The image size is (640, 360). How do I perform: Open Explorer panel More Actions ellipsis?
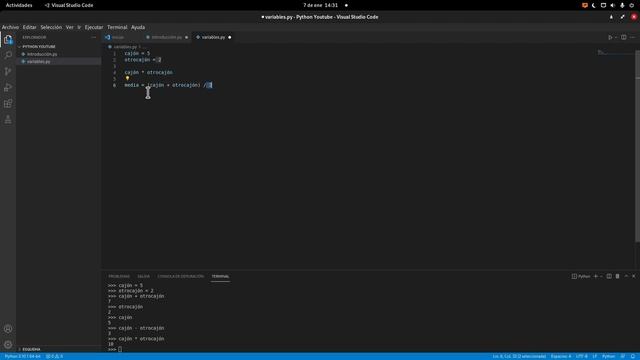point(93,37)
